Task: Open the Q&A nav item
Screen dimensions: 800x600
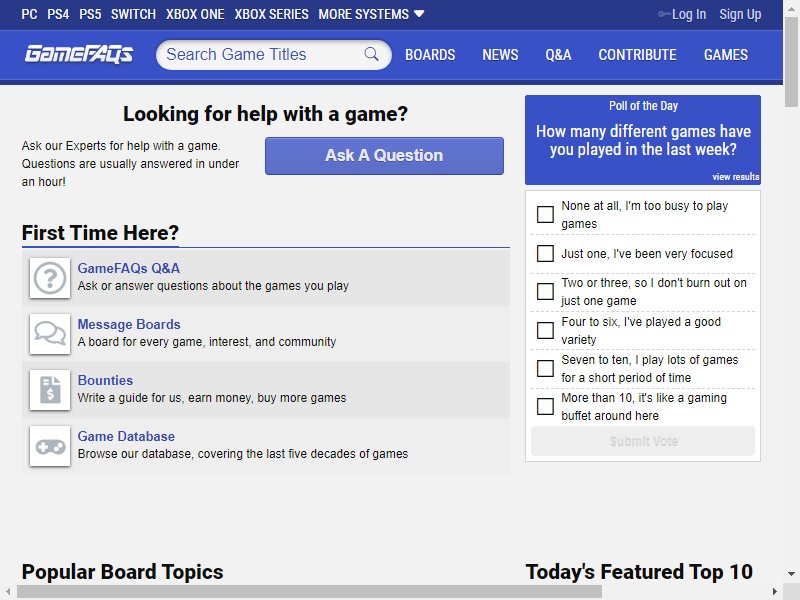Action: [558, 55]
